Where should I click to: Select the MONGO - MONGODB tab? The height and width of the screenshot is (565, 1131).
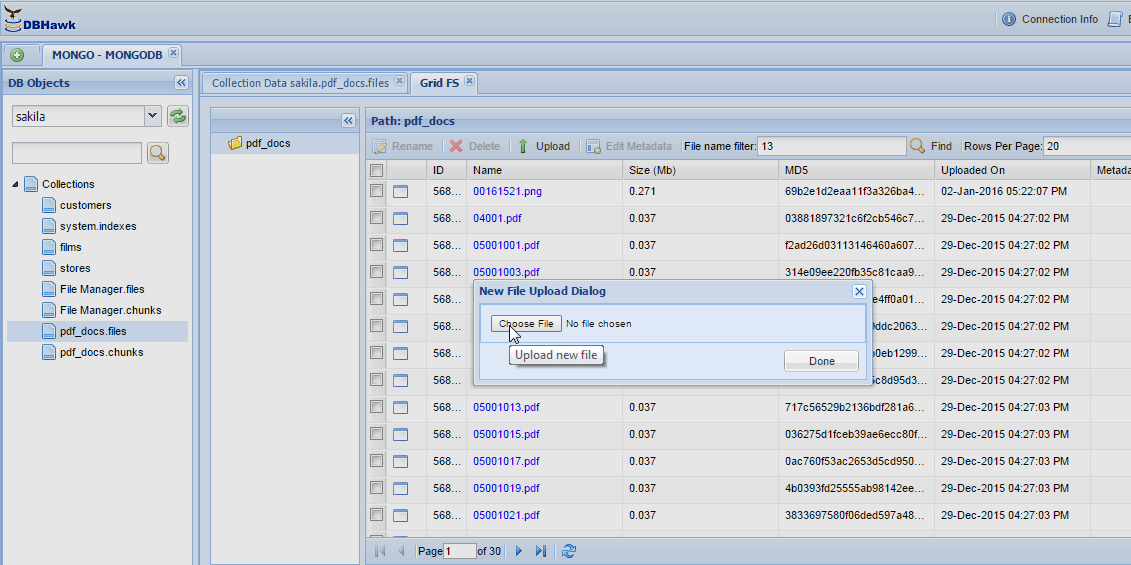(x=107, y=56)
